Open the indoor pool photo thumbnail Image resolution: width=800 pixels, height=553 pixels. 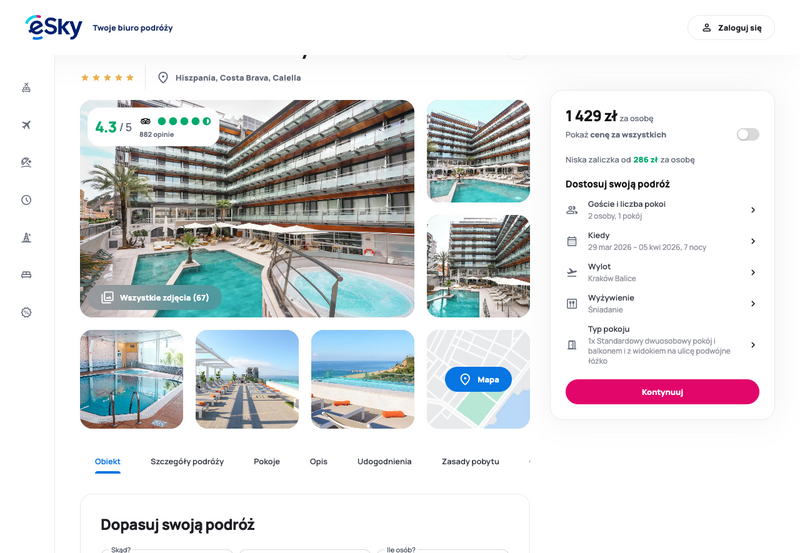point(132,379)
